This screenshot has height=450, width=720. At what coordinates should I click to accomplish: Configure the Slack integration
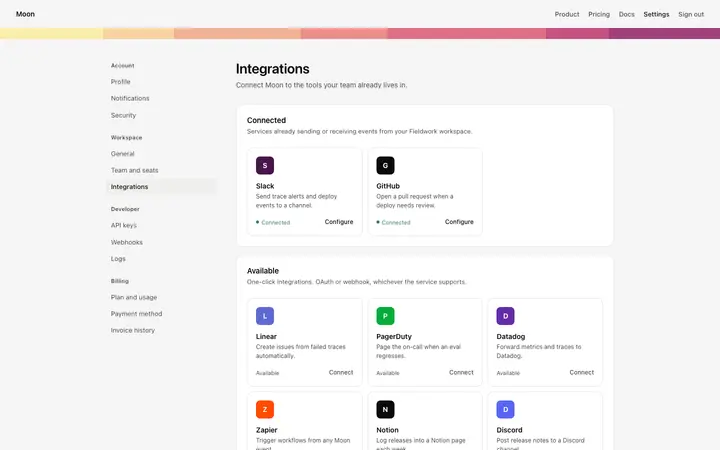(339, 222)
